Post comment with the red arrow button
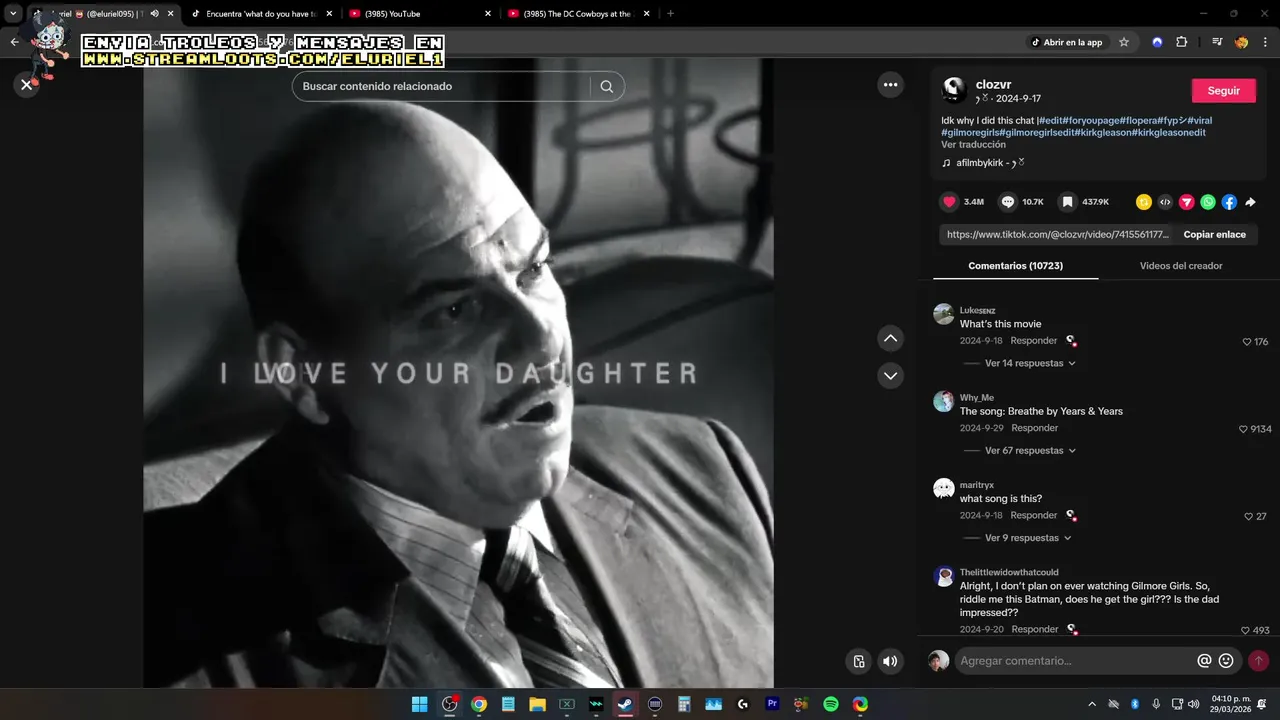The width and height of the screenshot is (1280, 720). pyautogui.click(x=1258, y=661)
